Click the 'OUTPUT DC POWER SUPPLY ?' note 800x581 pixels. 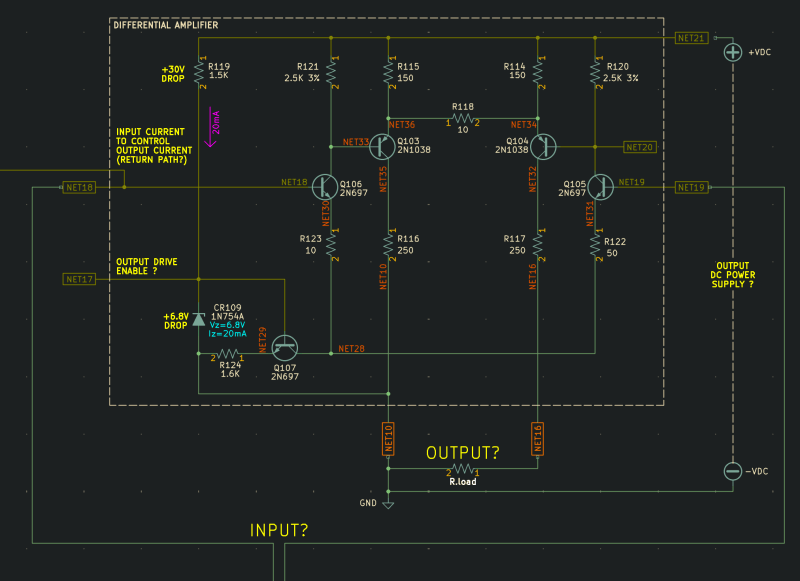[x=733, y=275]
